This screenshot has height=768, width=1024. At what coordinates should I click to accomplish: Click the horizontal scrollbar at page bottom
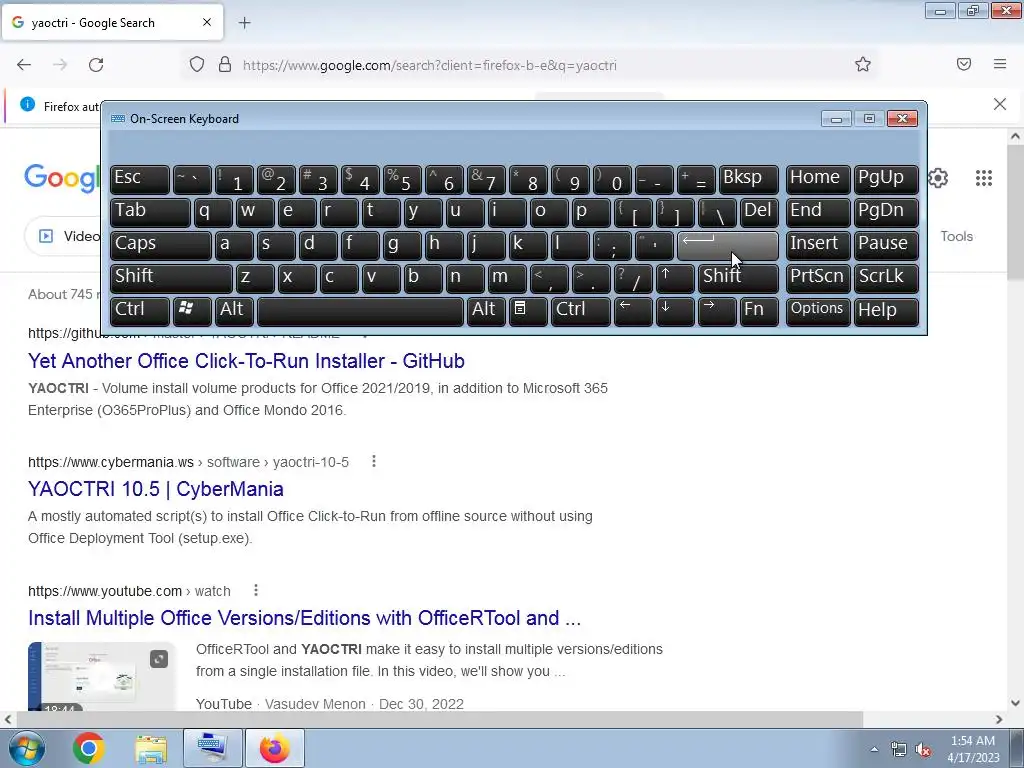point(439,719)
